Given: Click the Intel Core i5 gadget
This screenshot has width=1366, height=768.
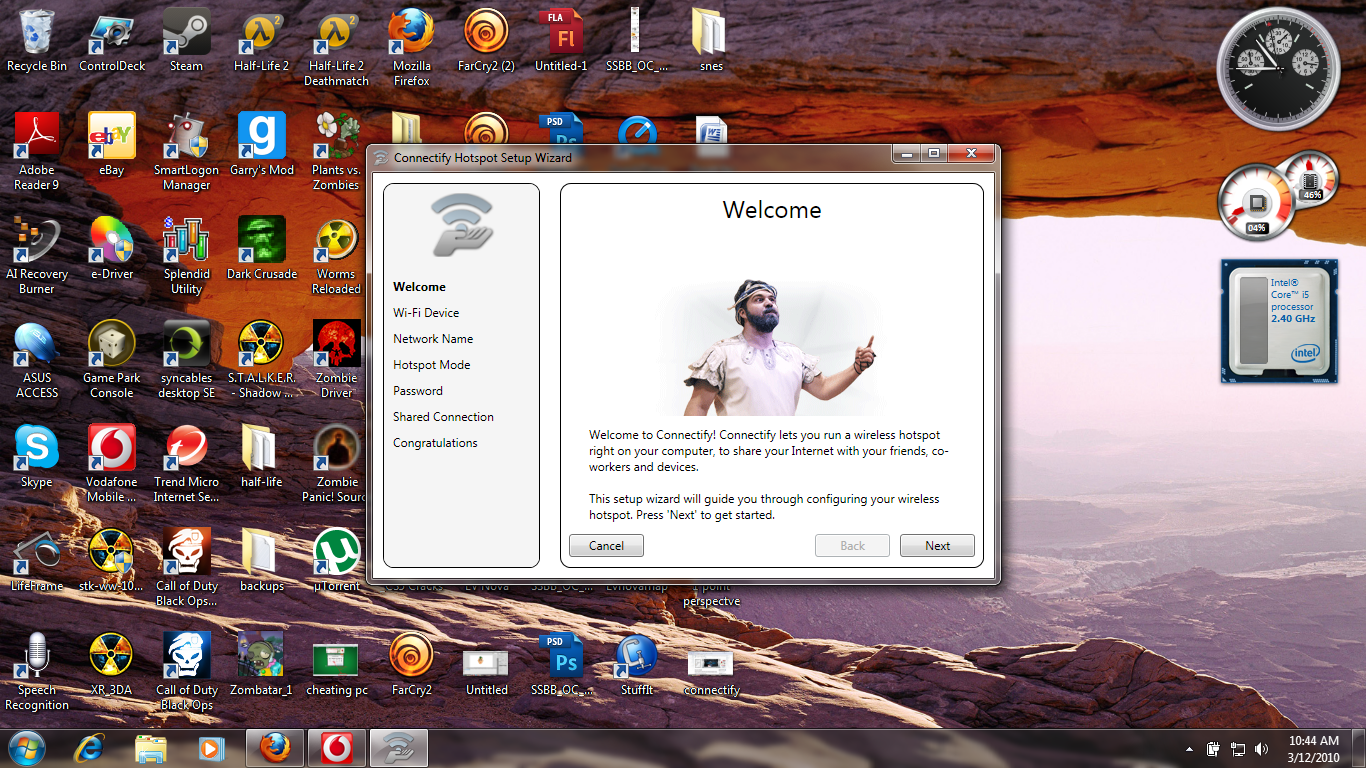Looking at the screenshot, I should (1280, 322).
